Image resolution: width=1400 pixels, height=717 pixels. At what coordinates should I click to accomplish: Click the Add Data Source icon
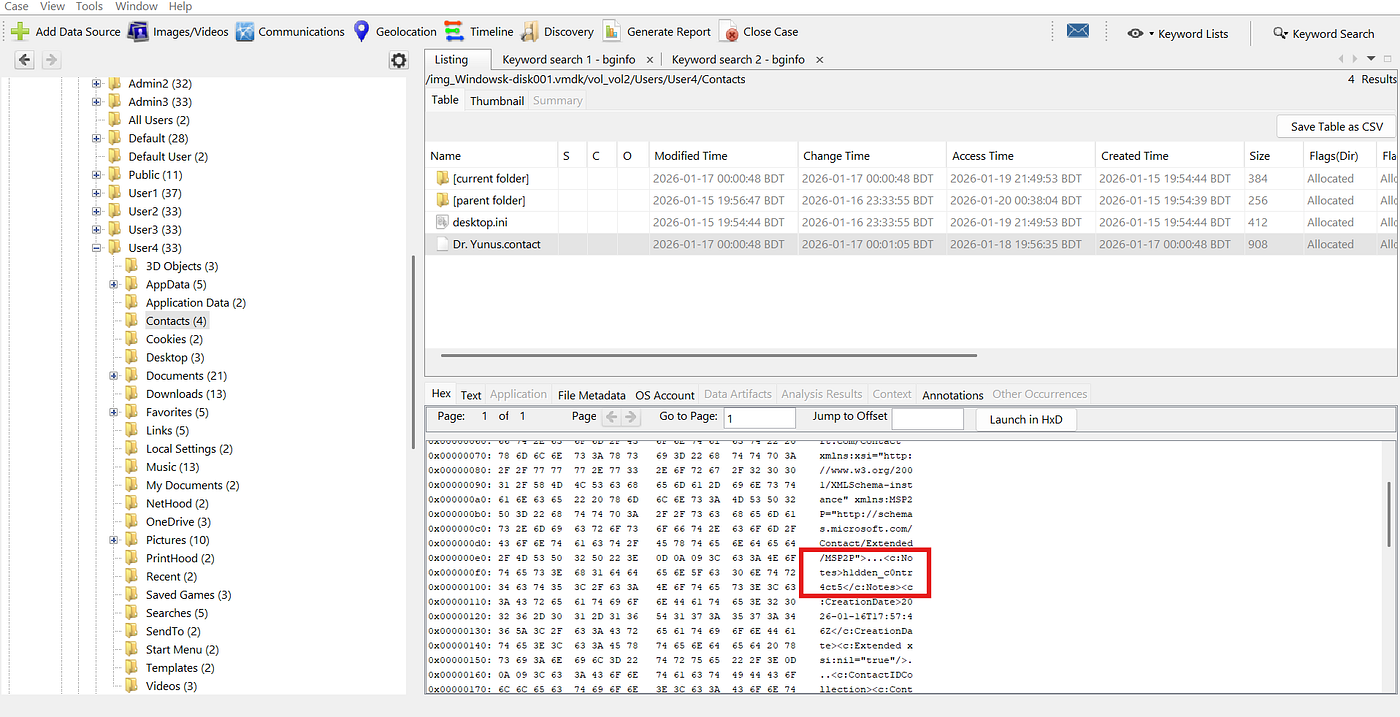pyautogui.click(x=20, y=32)
